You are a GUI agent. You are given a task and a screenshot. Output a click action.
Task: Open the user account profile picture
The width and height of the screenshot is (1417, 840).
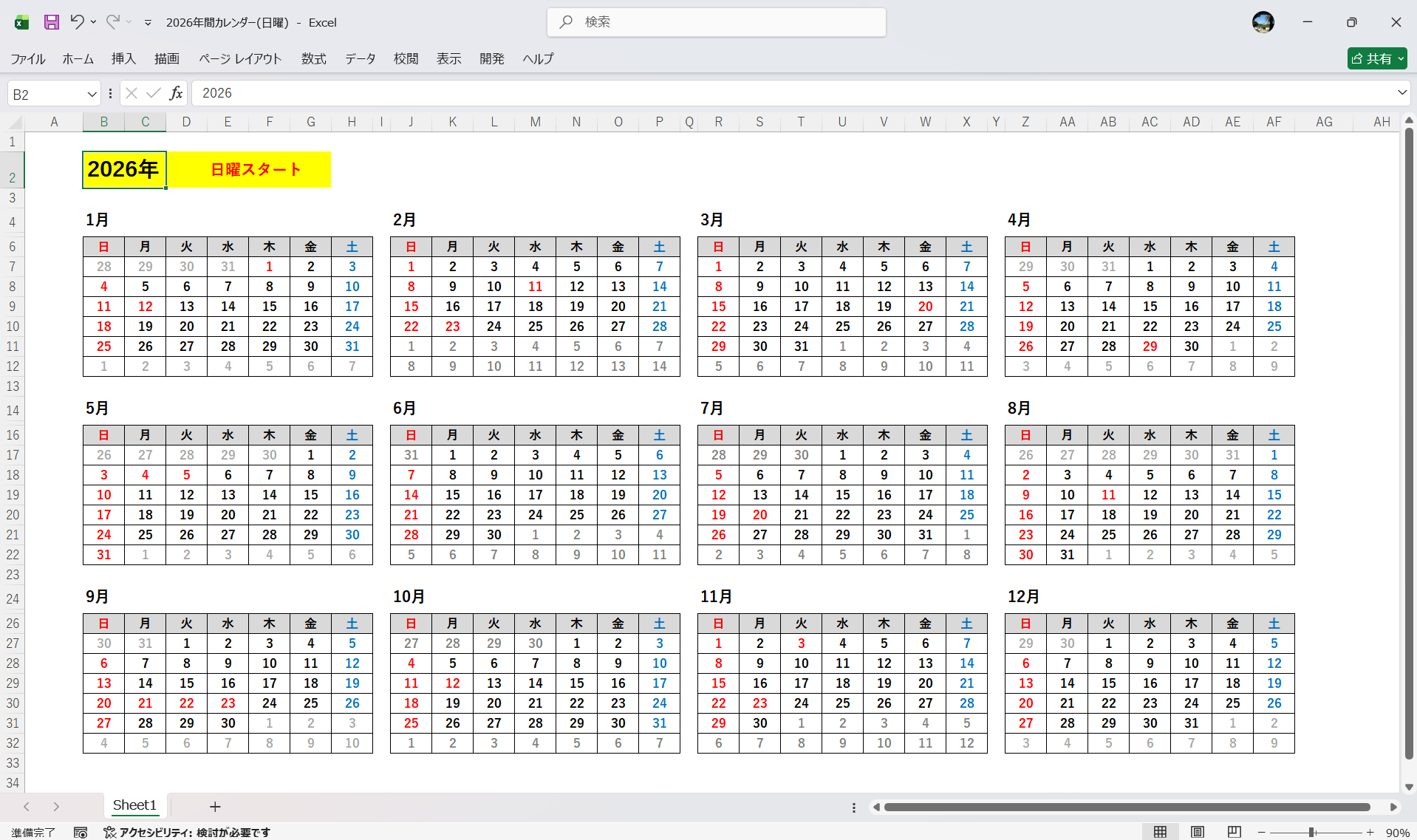pyautogui.click(x=1263, y=22)
